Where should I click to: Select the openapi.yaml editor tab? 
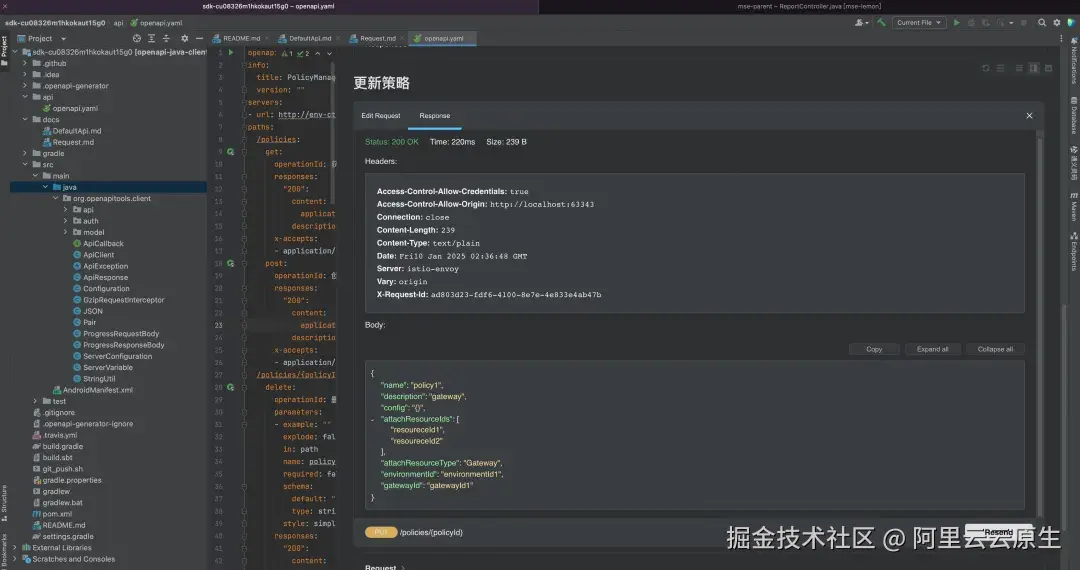[444, 39]
